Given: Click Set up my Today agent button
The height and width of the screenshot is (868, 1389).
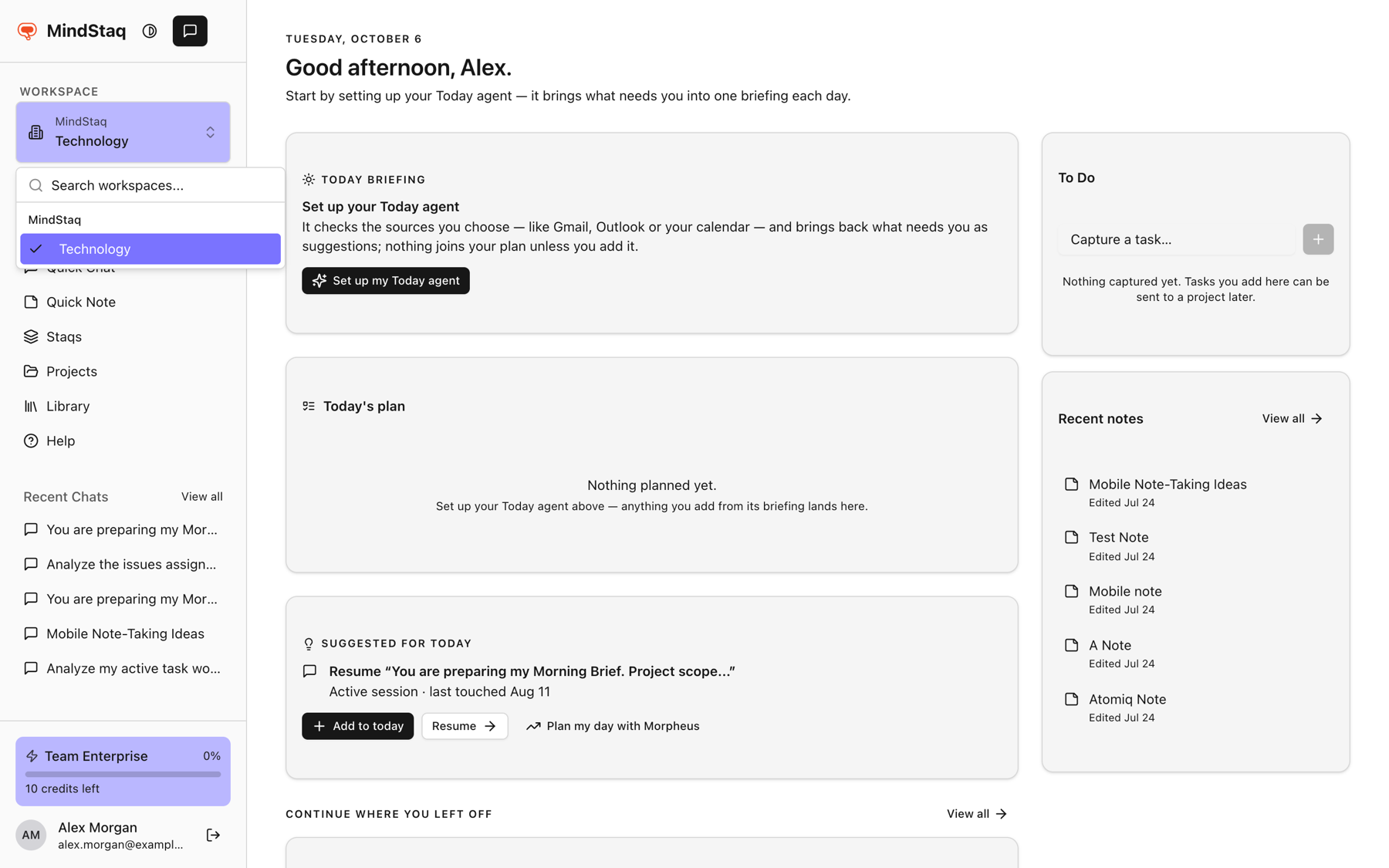Looking at the screenshot, I should pyautogui.click(x=386, y=281).
